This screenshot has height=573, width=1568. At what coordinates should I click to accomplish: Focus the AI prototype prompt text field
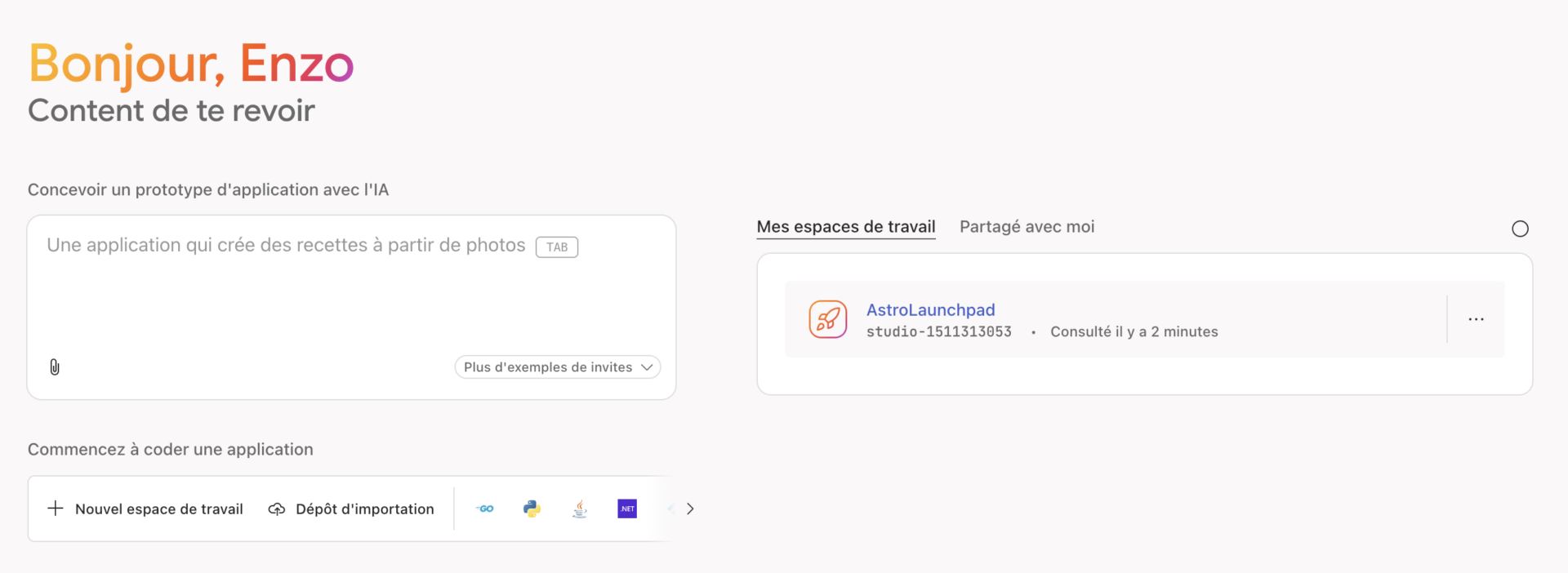tap(351, 307)
